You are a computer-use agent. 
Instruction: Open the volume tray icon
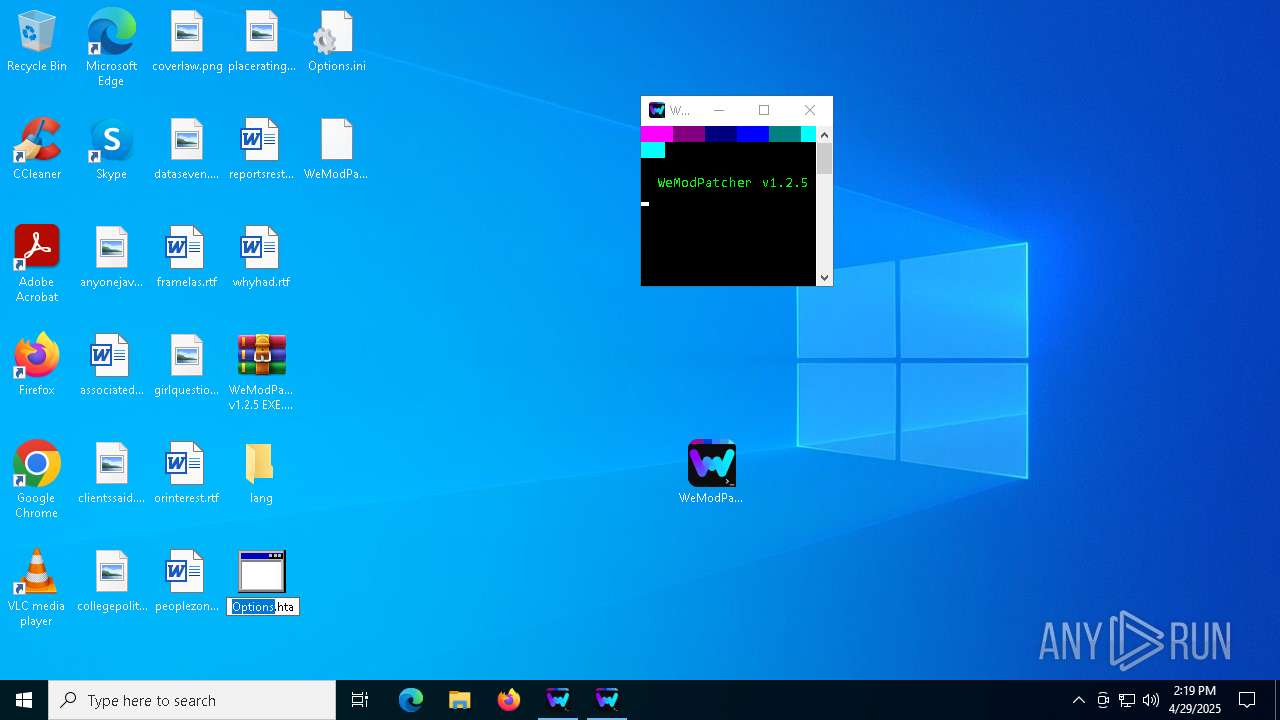tap(1151, 700)
